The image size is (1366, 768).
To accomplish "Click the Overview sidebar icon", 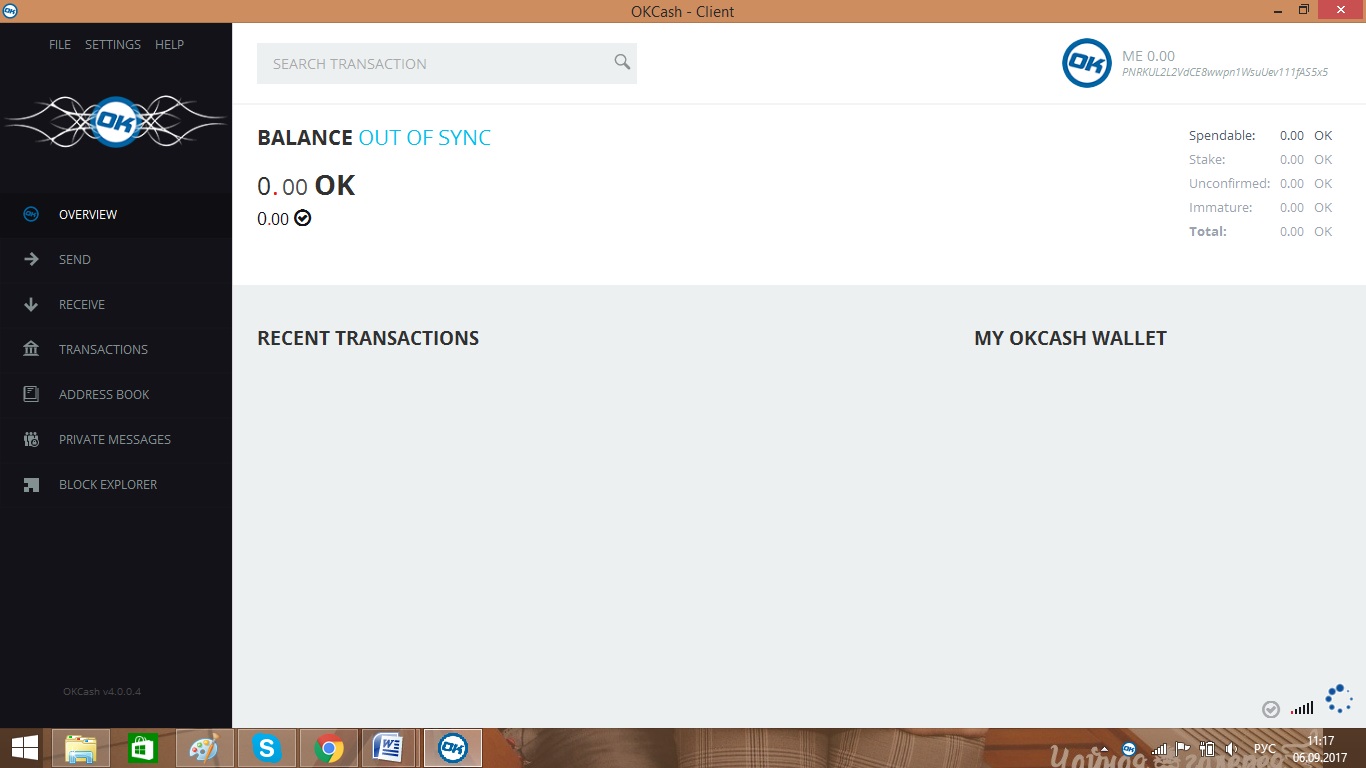I will [x=31, y=214].
